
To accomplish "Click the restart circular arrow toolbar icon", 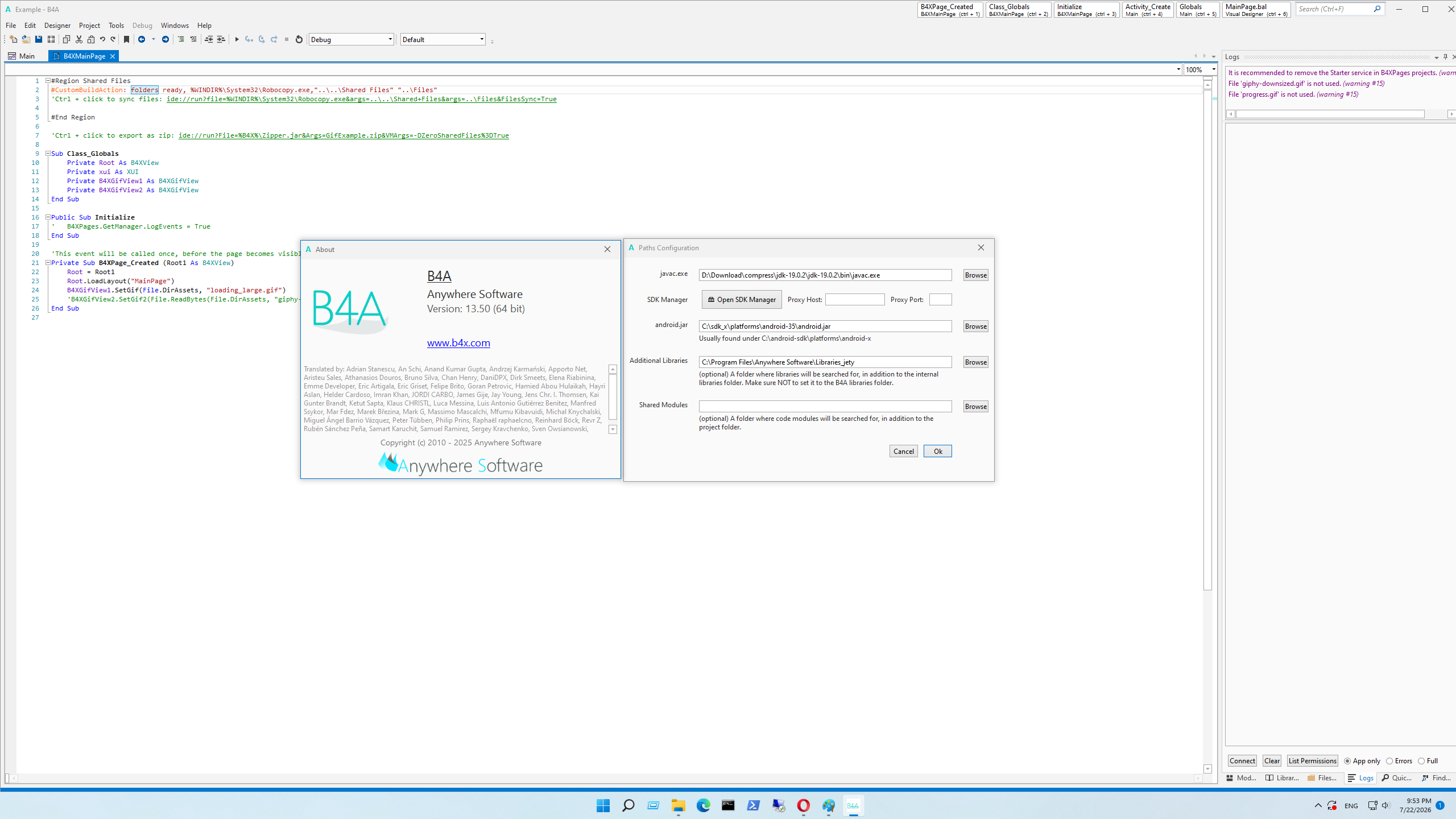I will [299, 39].
